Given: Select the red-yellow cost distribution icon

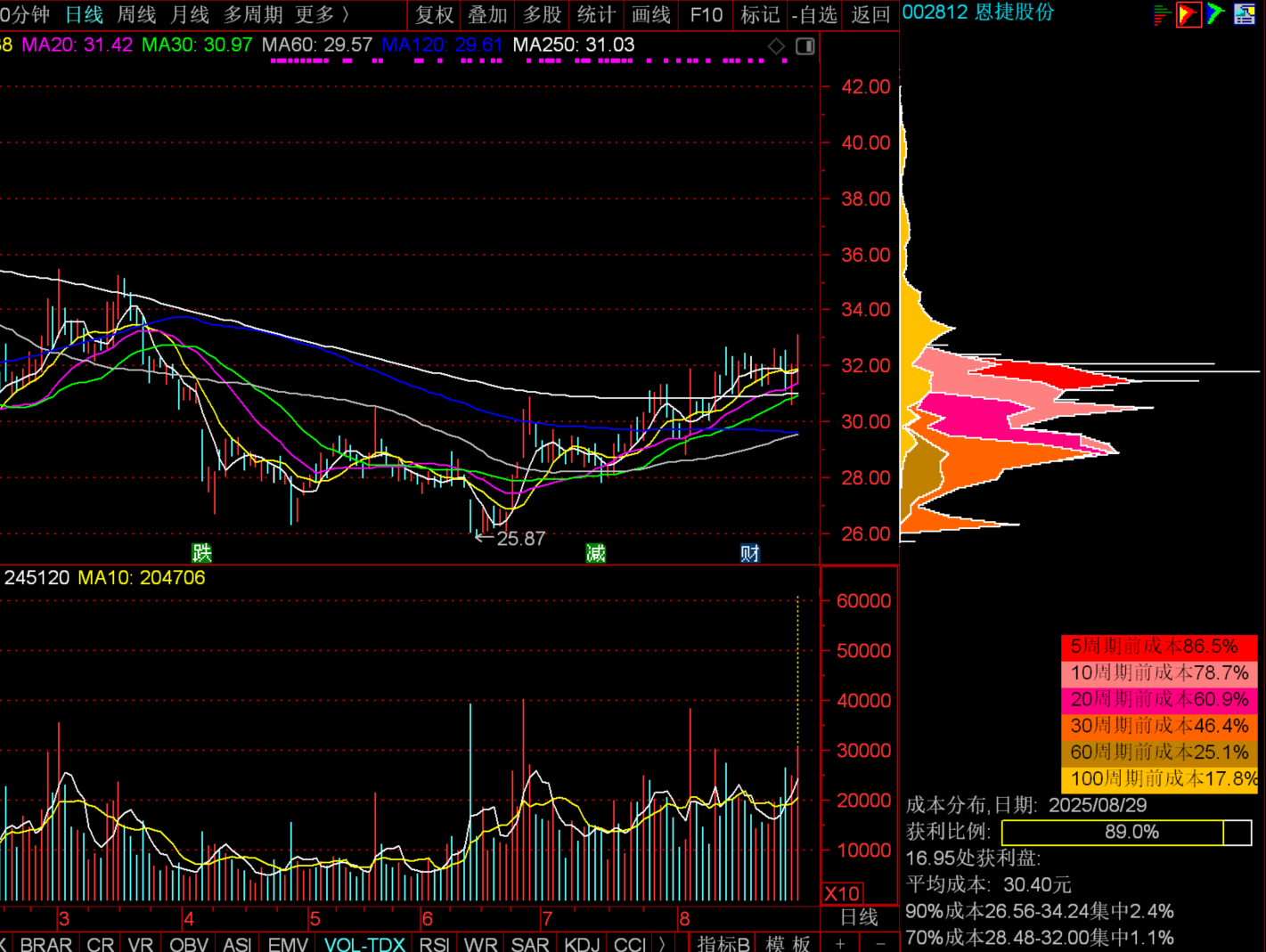Looking at the screenshot, I should [1188, 14].
